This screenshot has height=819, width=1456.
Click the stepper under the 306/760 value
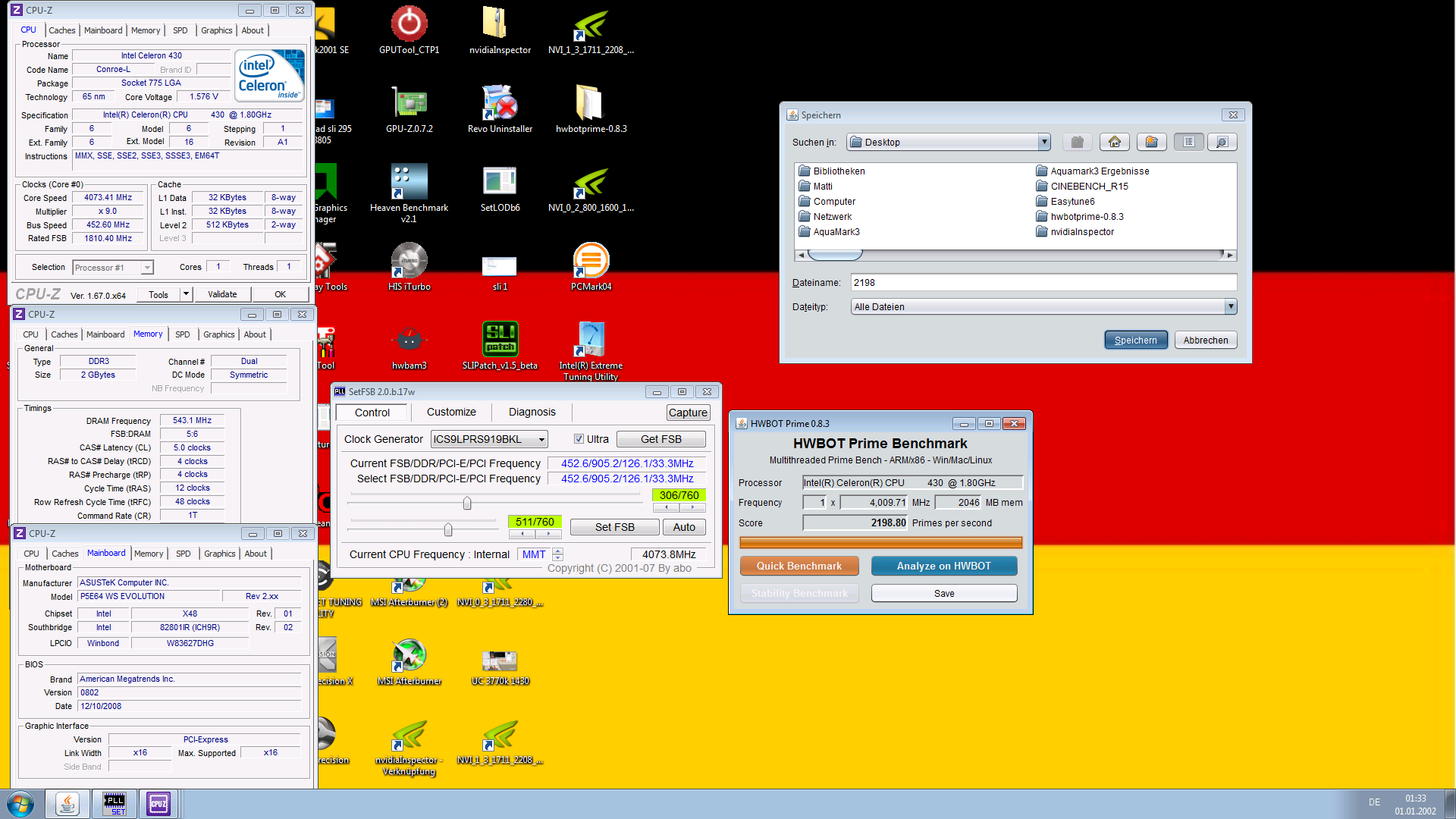click(679, 507)
